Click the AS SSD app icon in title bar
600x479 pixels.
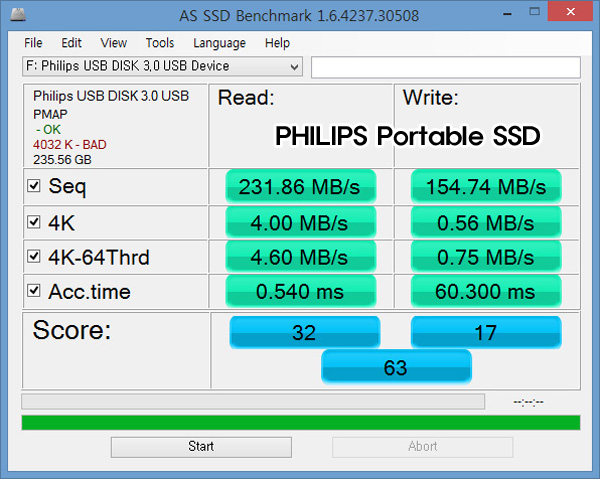coord(18,15)
